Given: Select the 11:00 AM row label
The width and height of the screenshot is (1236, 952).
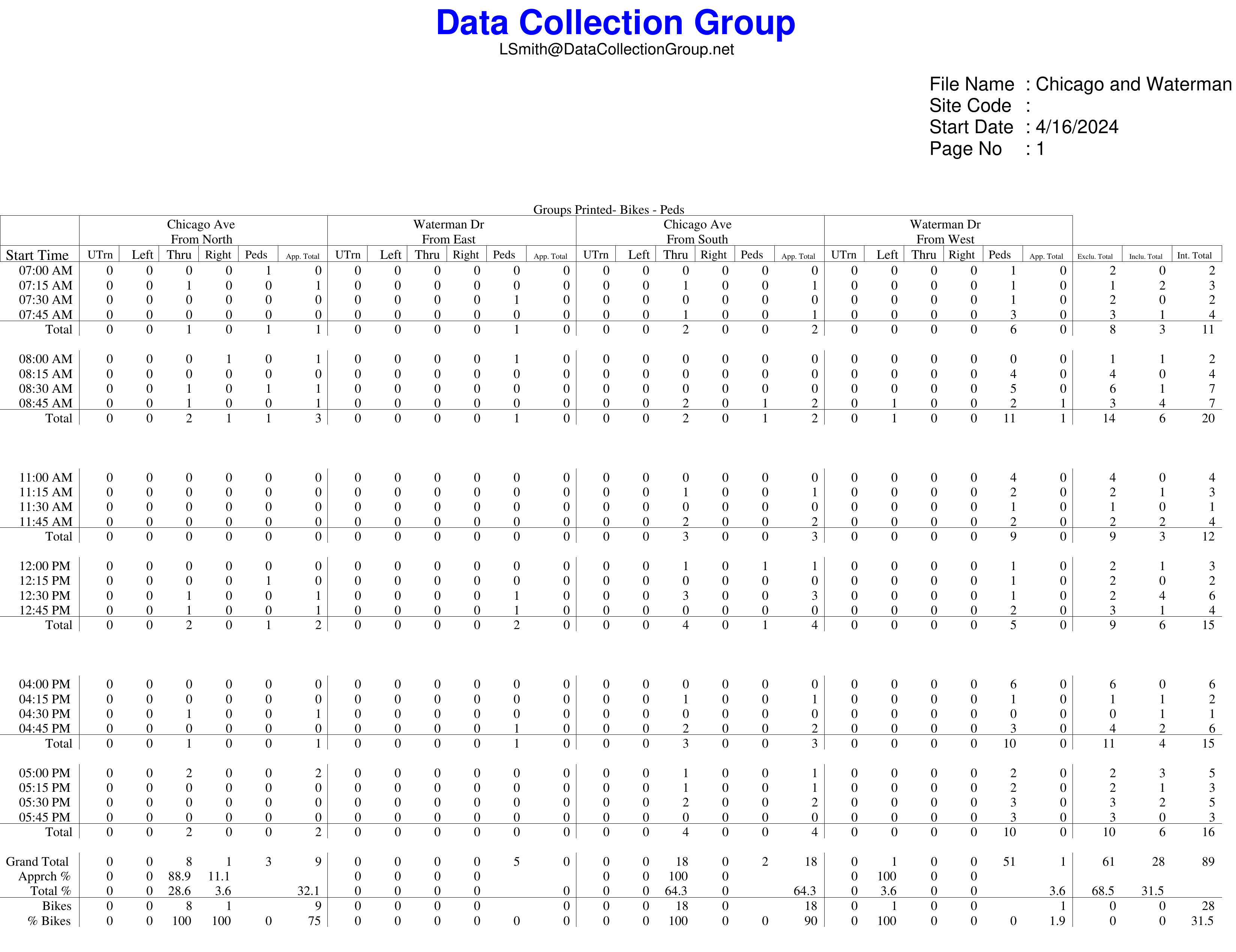Looking at the screenshot, I should [46, 477].
